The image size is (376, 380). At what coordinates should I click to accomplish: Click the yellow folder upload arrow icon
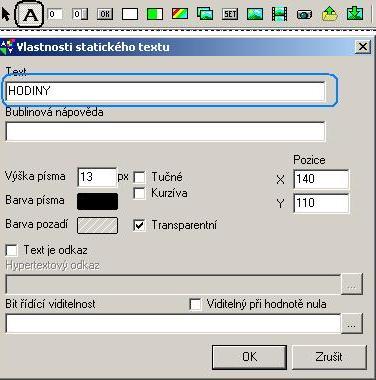(x=330, y=14)
